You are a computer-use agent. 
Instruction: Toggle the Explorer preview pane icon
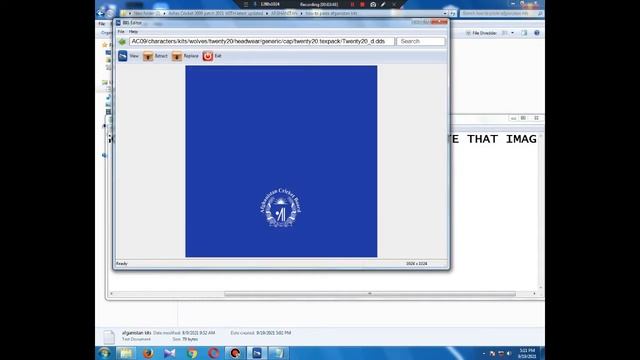[524, 33]
